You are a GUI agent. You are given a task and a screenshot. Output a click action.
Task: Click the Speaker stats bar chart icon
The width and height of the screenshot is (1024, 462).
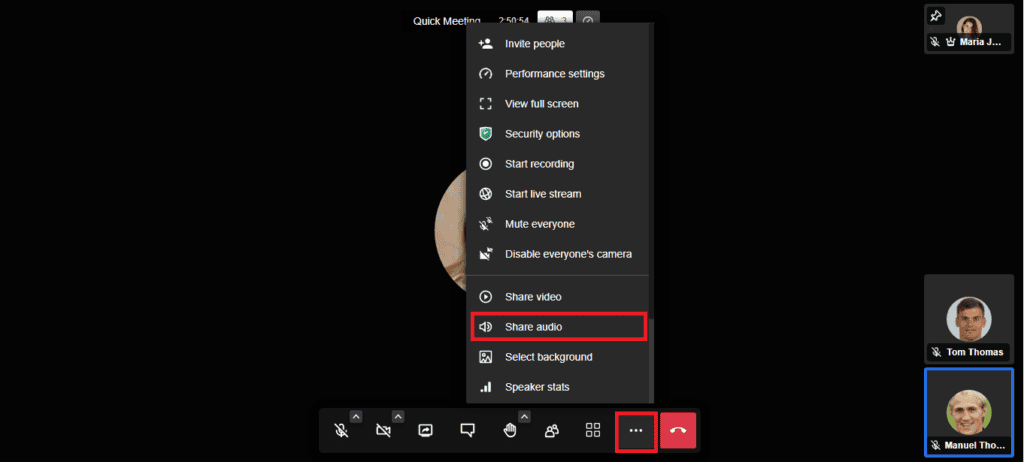pos(485,387)
